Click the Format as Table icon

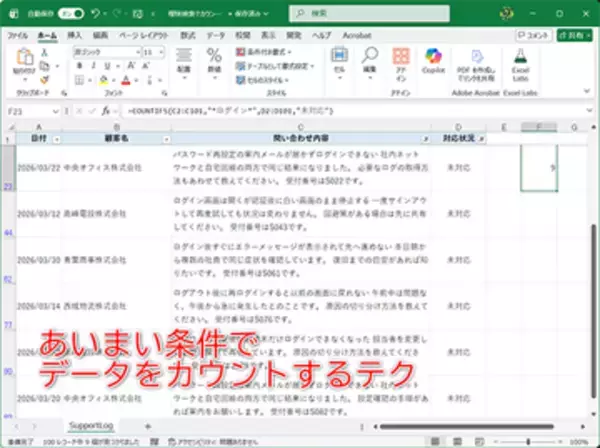point(240,66)
